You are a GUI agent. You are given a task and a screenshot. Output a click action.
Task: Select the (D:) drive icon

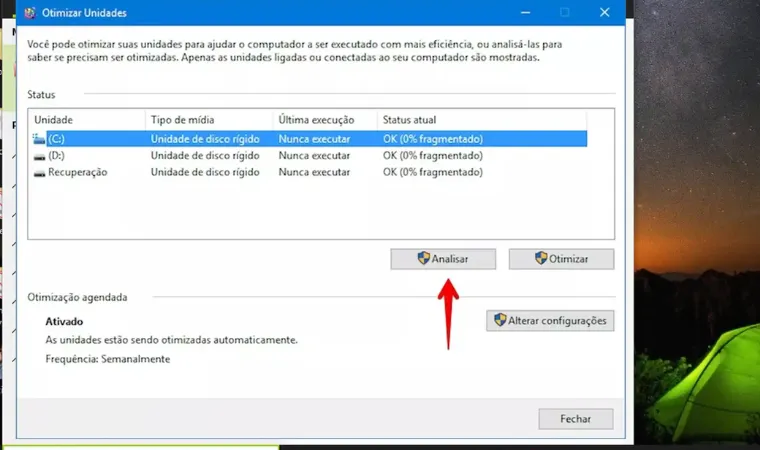tap(39, 156)
